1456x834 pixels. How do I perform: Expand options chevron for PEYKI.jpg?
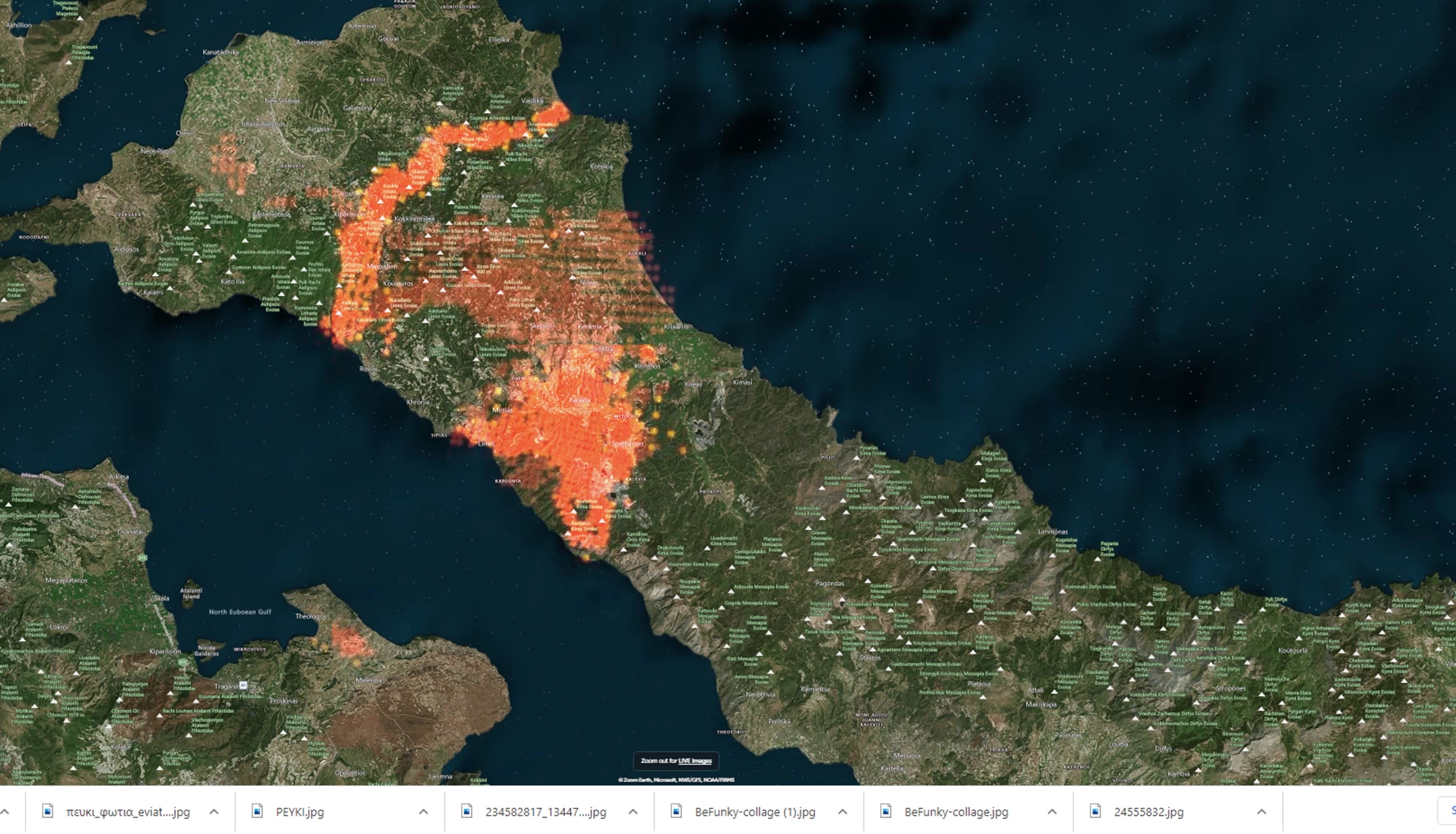[424, 811]
